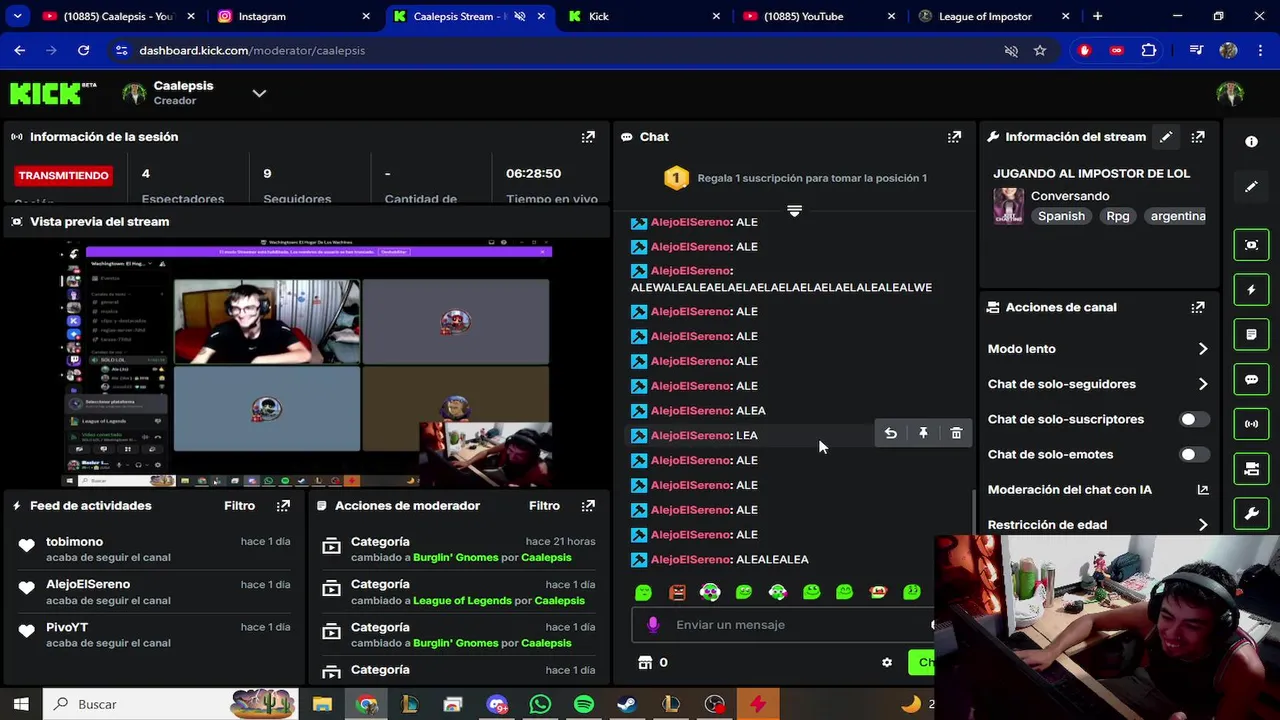This screenshot has height=720, width=1280.
Task: Pop out the Chat panel
Action: click(x=954, y=137)
